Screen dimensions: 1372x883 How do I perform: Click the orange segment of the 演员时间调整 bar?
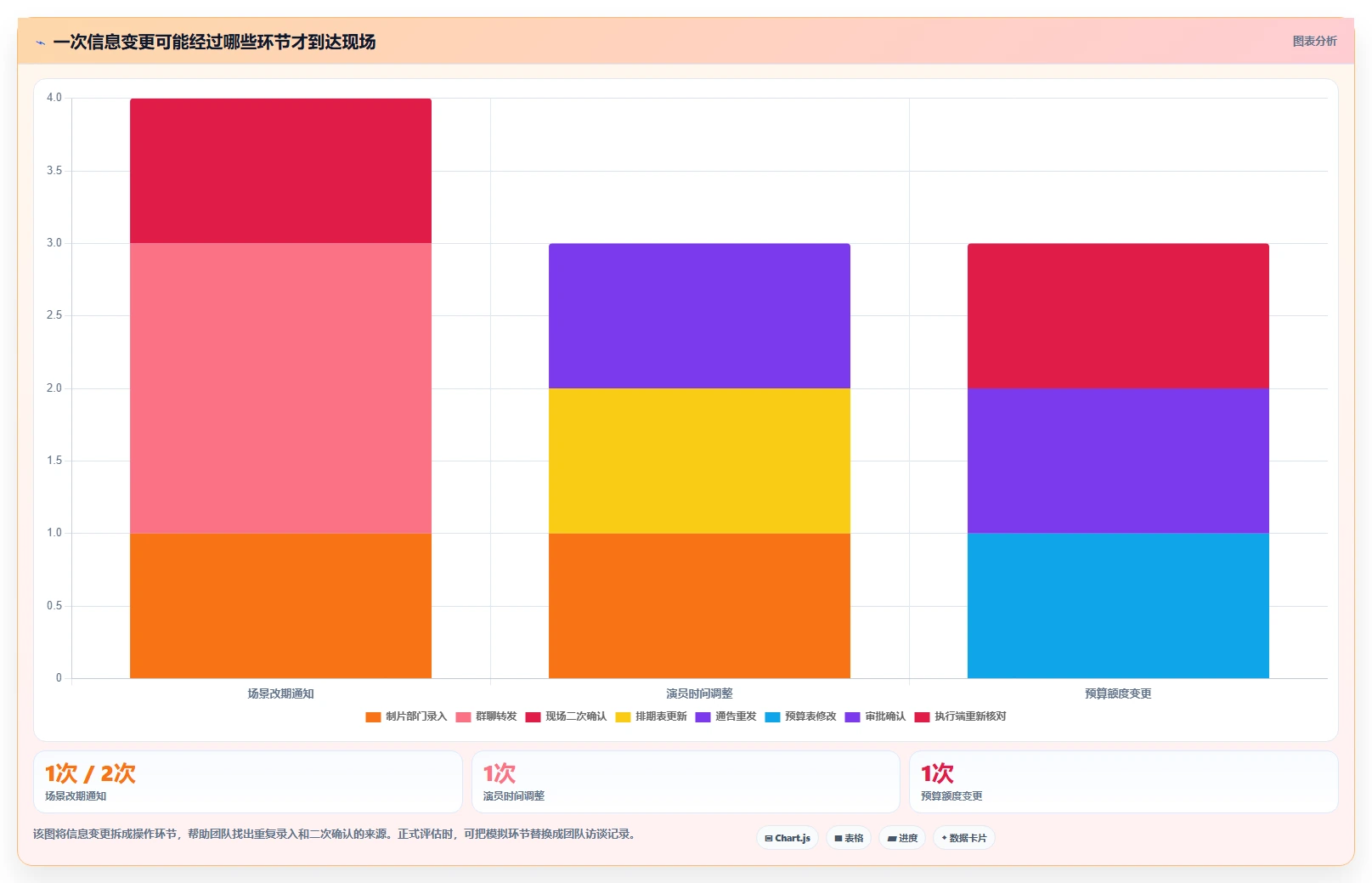tap(699, 606)
